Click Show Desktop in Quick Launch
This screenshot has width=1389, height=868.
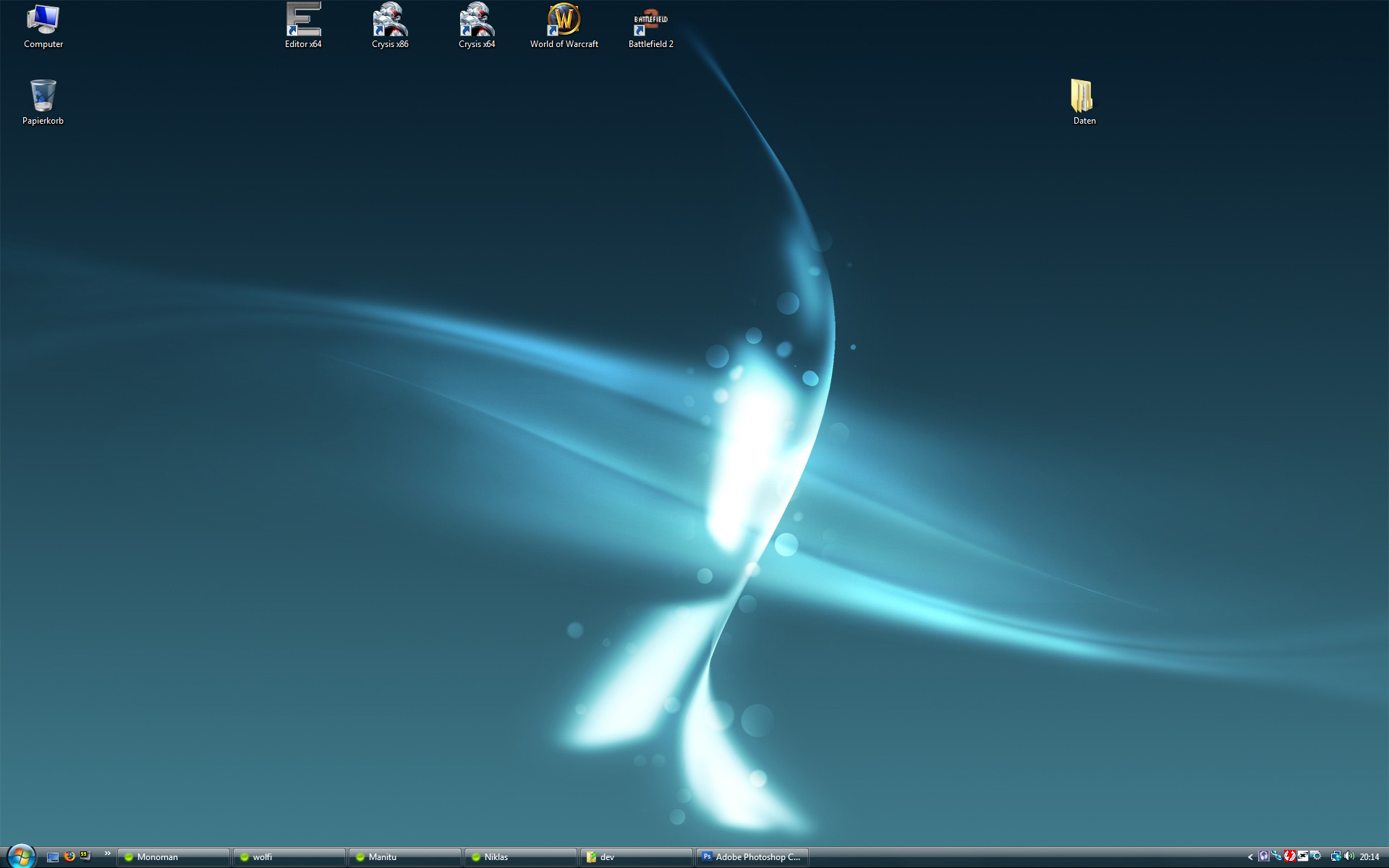(x=53, y=856)
